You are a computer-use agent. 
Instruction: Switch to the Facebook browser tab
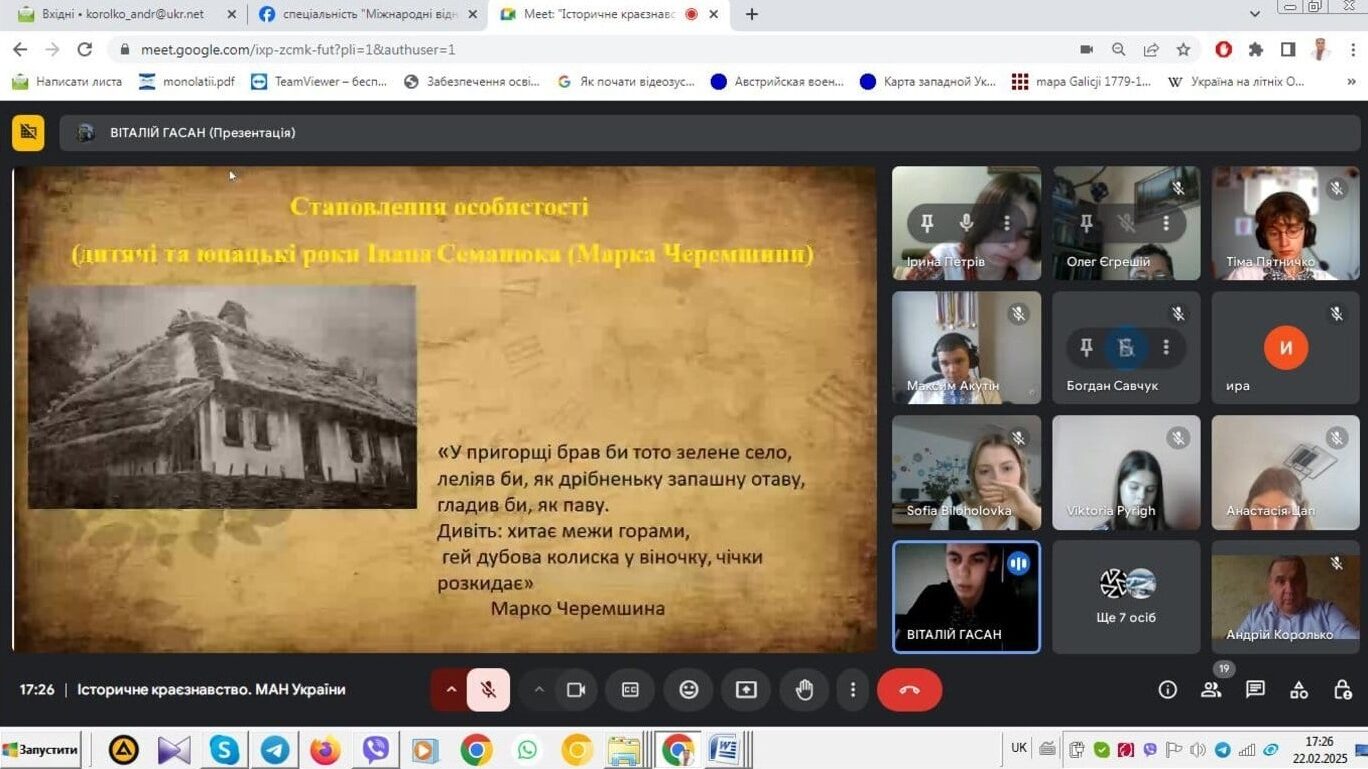tap(358, 14)
